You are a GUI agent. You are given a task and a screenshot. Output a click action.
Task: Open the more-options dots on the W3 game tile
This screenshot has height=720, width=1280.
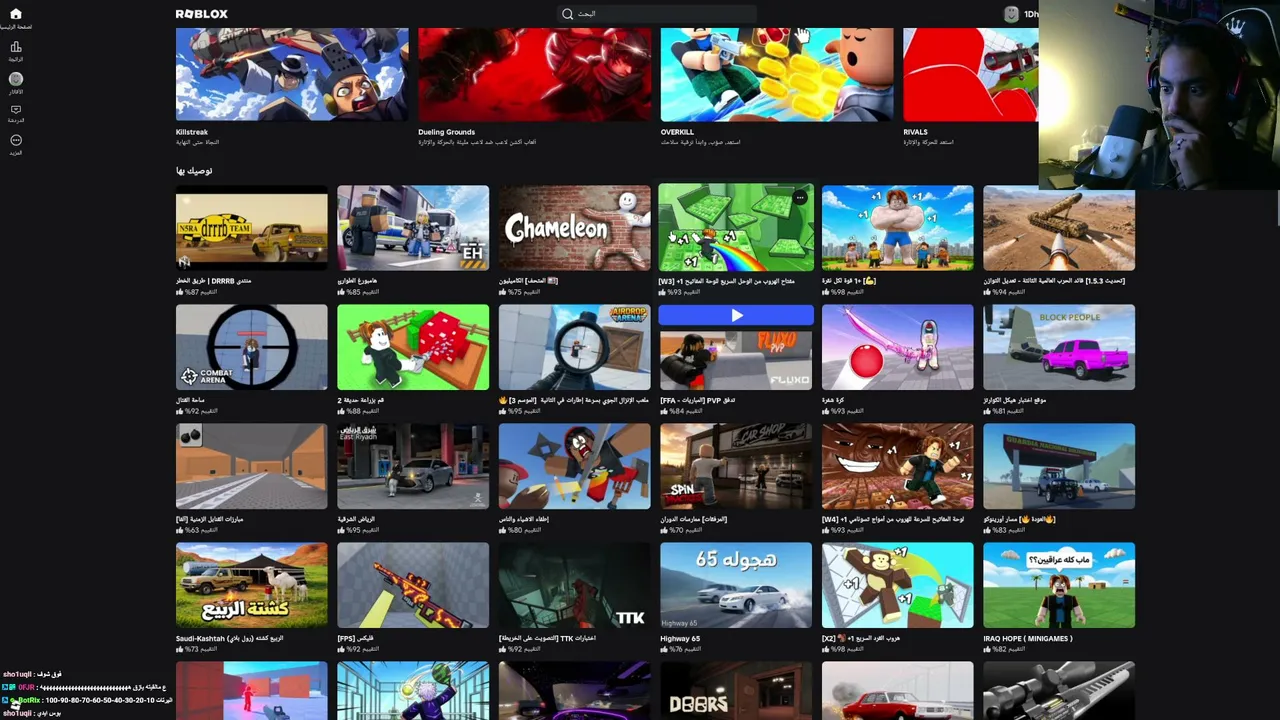tap(800, 198)
